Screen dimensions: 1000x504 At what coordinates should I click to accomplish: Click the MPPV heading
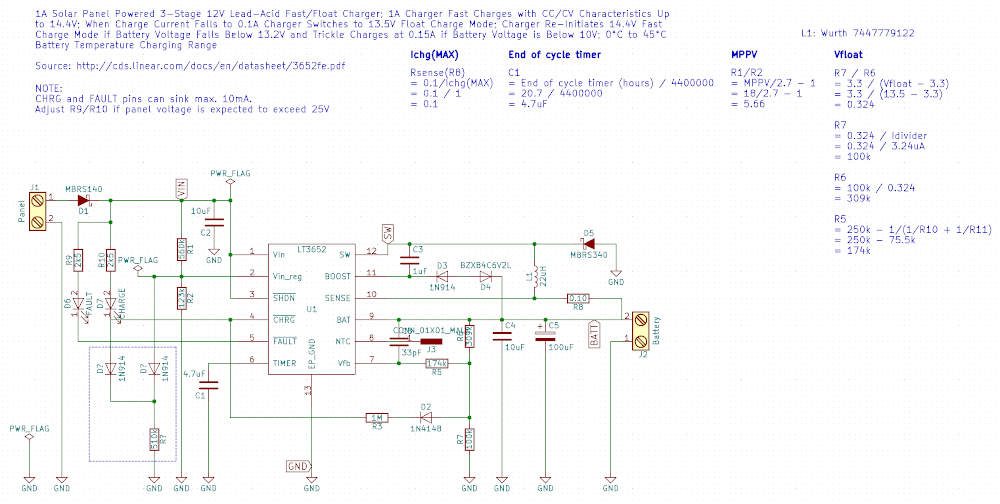point(744,55)
